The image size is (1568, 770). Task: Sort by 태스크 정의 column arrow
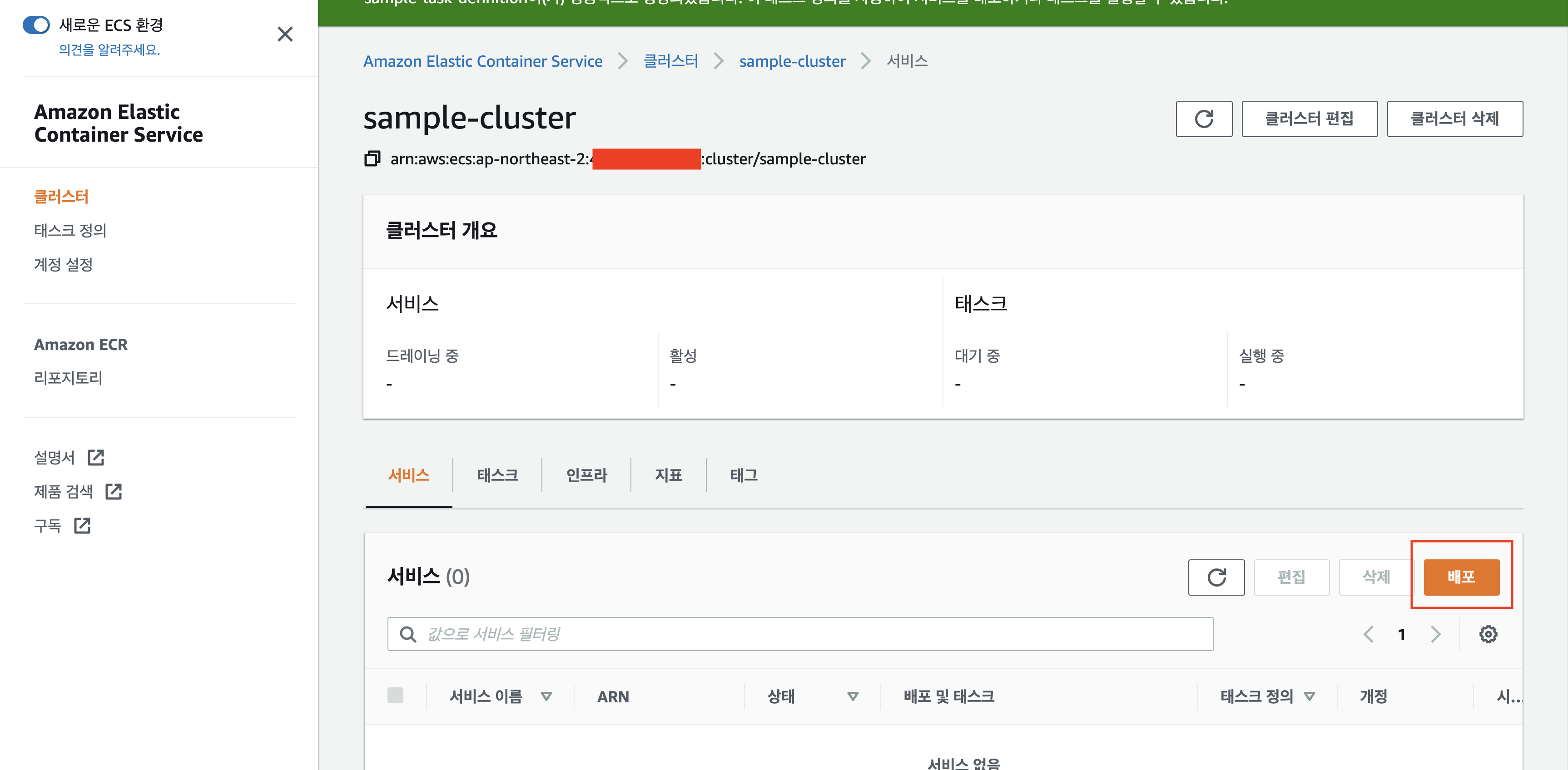click(x=1309, y=696)
